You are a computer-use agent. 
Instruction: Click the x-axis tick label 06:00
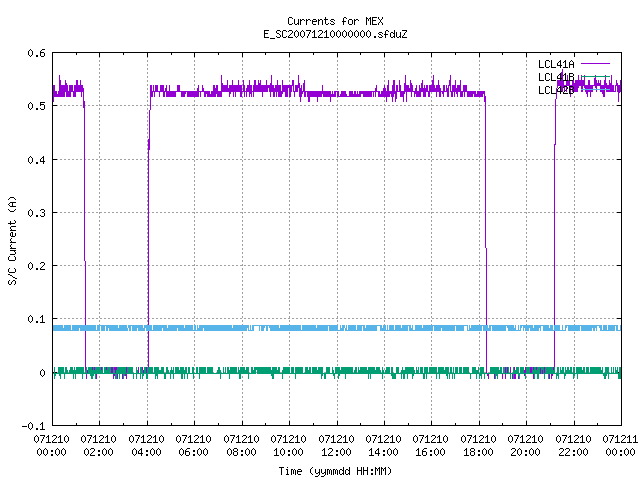(193, 452)
